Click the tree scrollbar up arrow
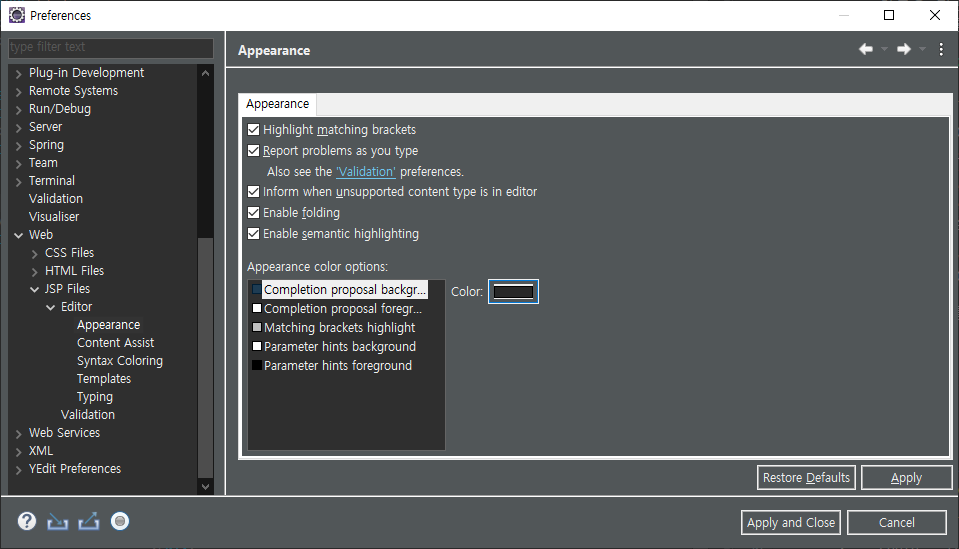 pyautogui.click(x=206, y=73)
